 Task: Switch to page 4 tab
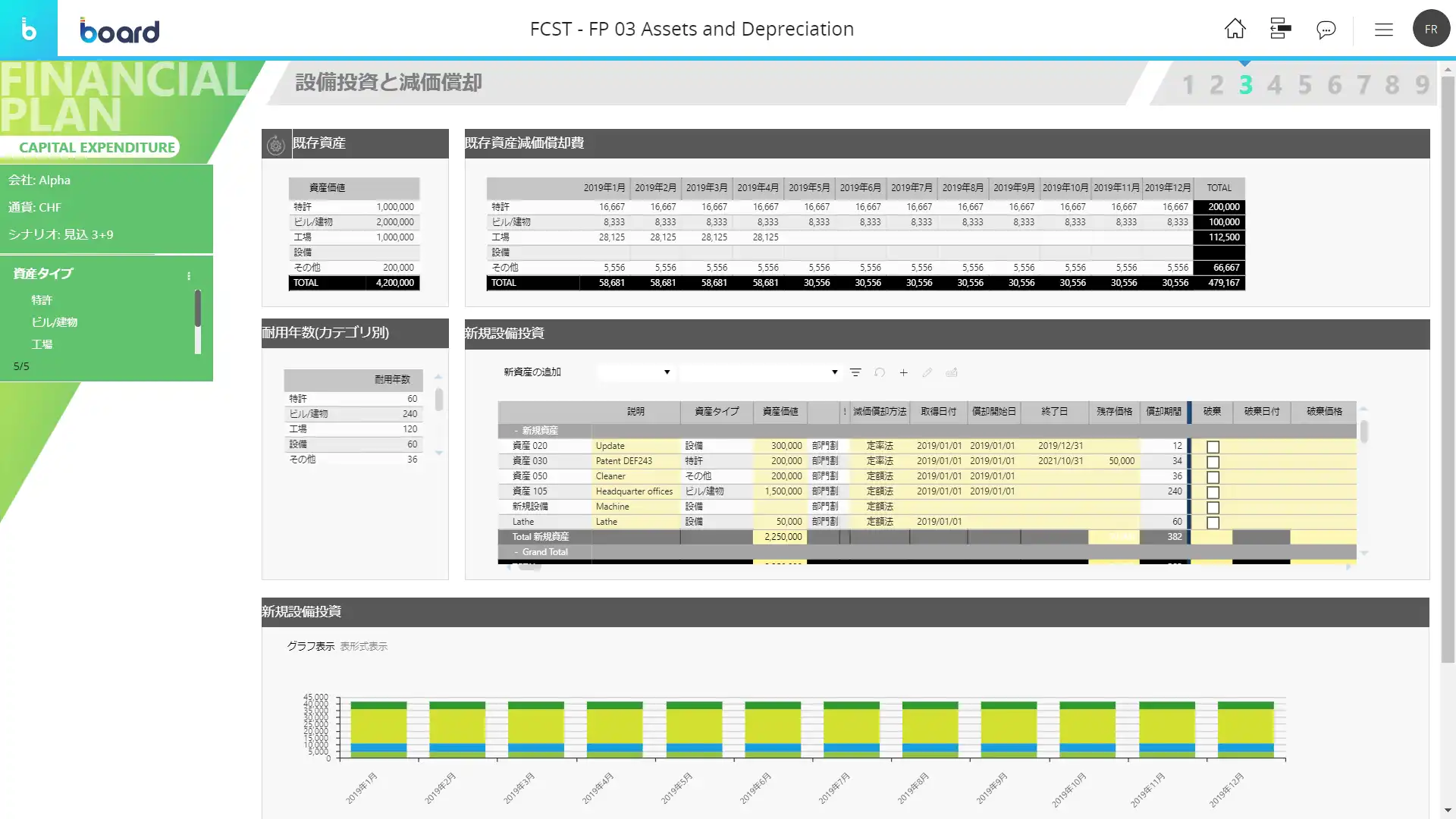tap(1275, 85)
